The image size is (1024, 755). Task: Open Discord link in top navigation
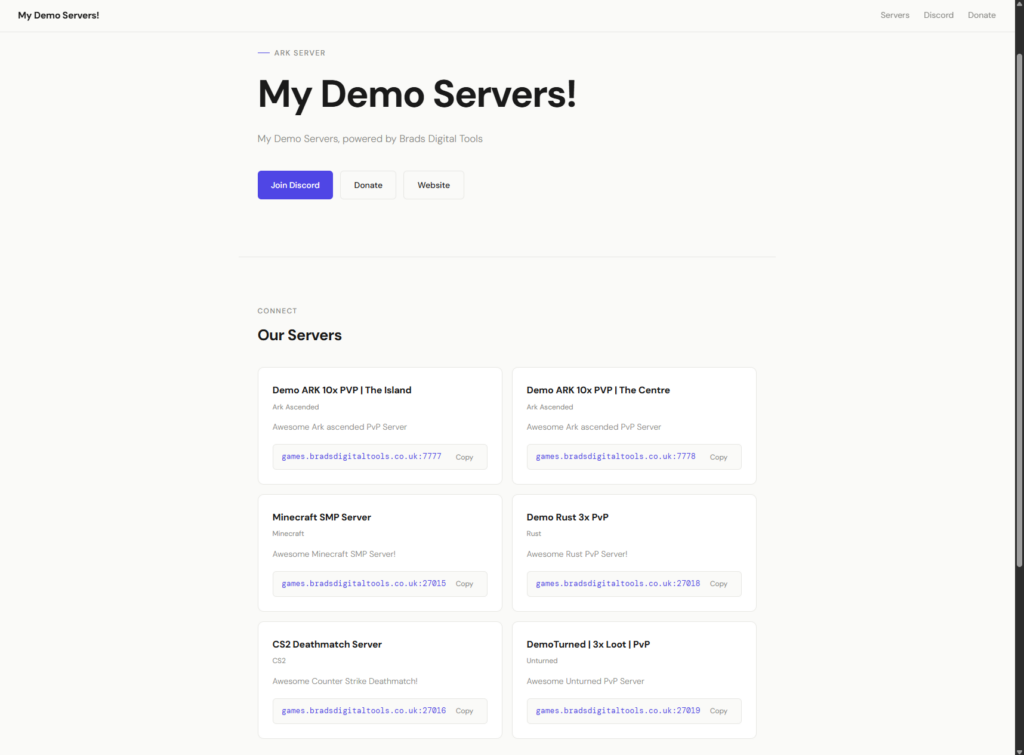(938, 15)
